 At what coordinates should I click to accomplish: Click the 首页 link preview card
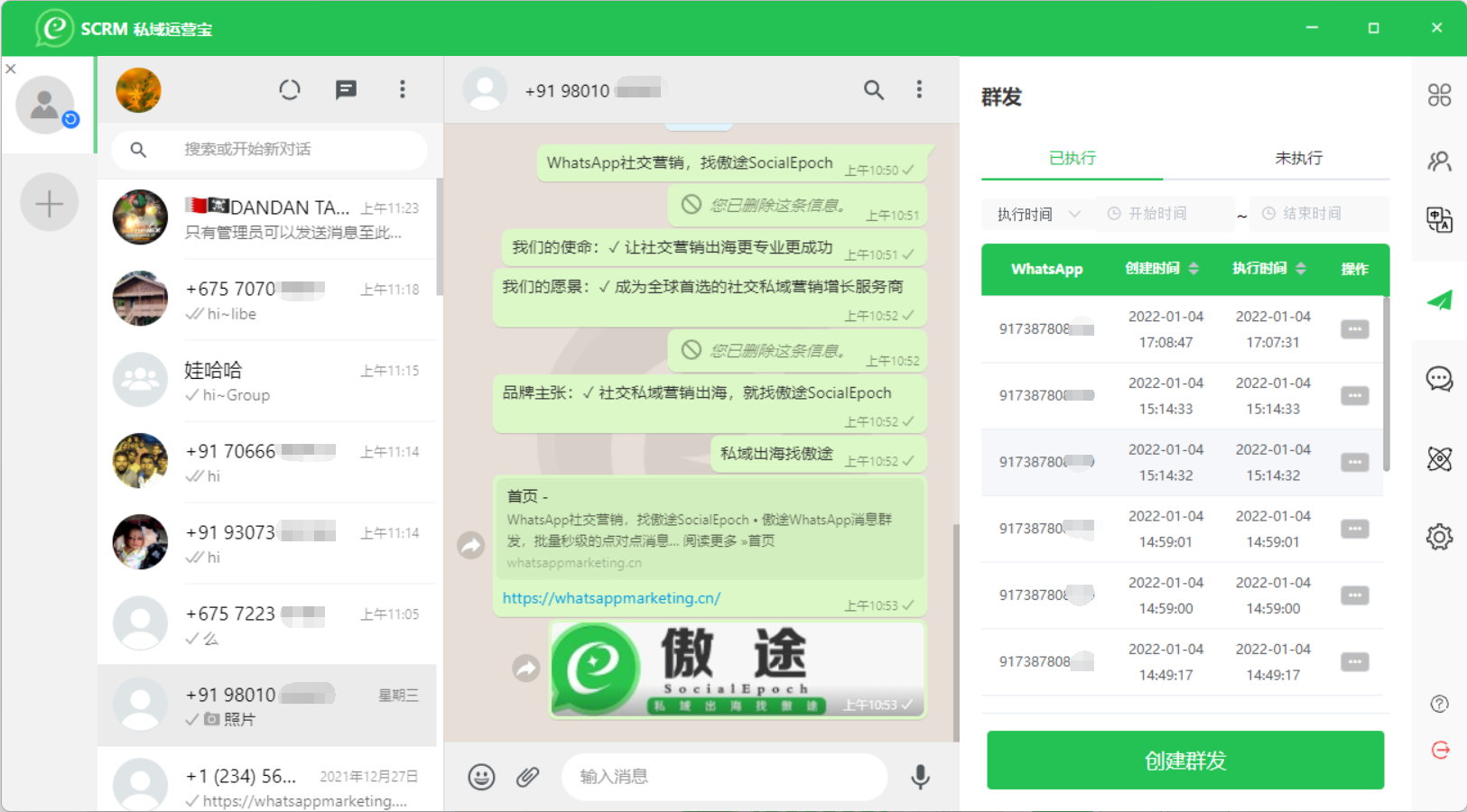coord(710,530)
